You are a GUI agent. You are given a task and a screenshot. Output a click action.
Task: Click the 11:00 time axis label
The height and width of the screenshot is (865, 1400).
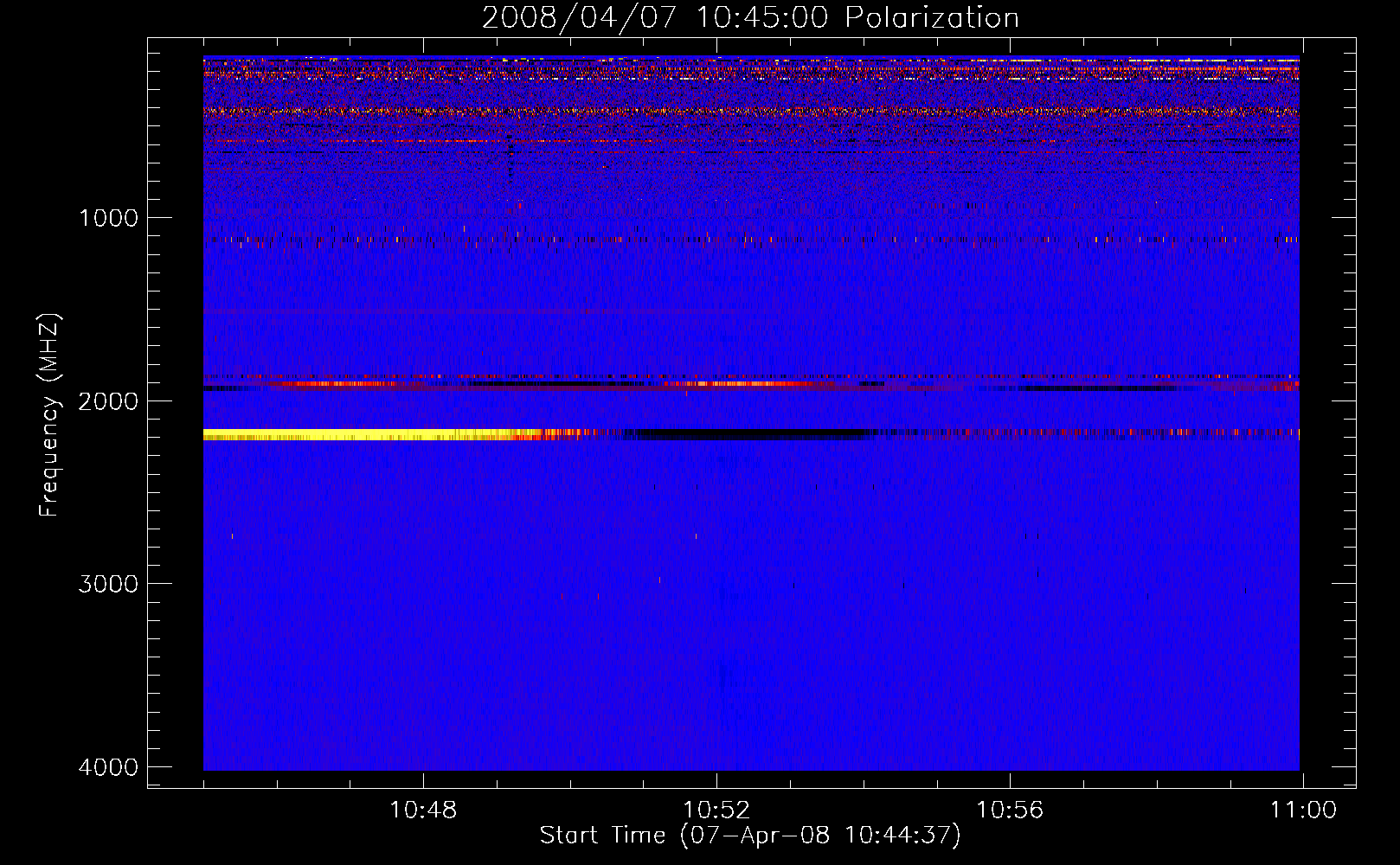1303,811
